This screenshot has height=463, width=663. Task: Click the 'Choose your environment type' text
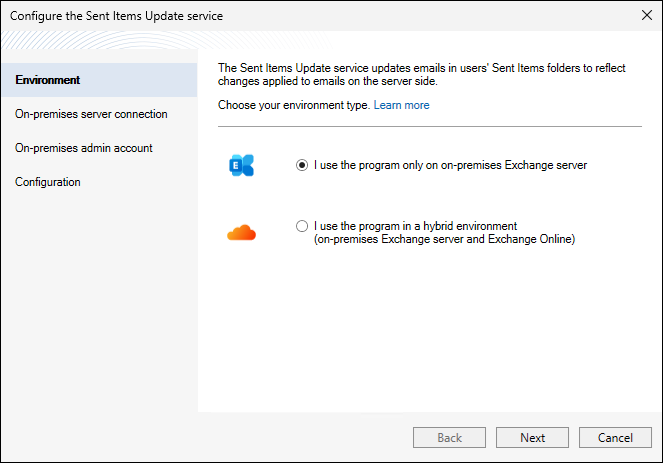coord(293,105)
